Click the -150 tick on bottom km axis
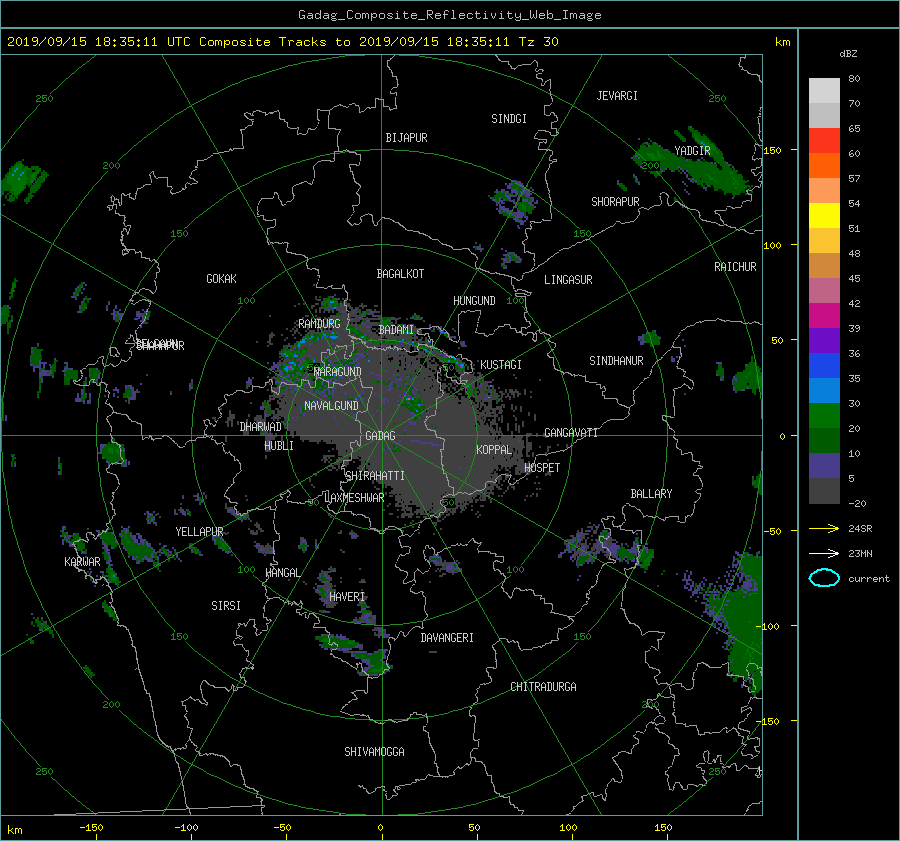Viewport: 900px width, 841px height. coord(91,828)
